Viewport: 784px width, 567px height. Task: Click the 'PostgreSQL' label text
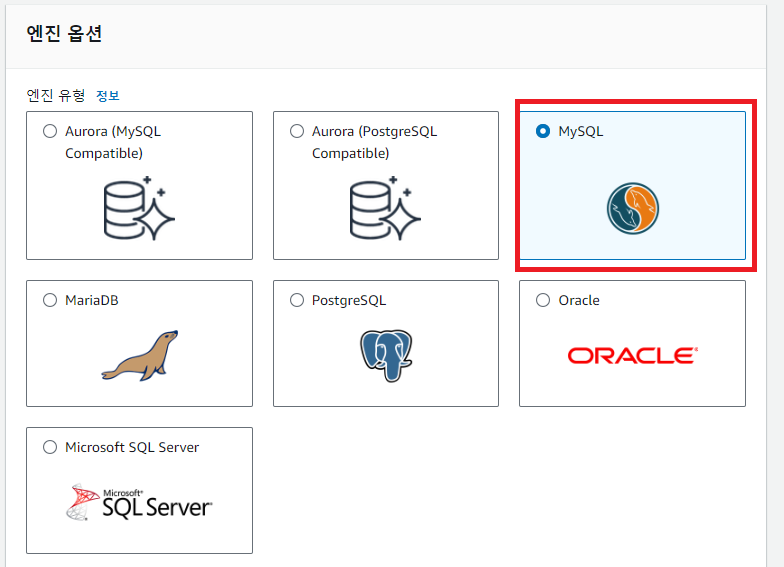pyautogui.click(x=349, y=300)
